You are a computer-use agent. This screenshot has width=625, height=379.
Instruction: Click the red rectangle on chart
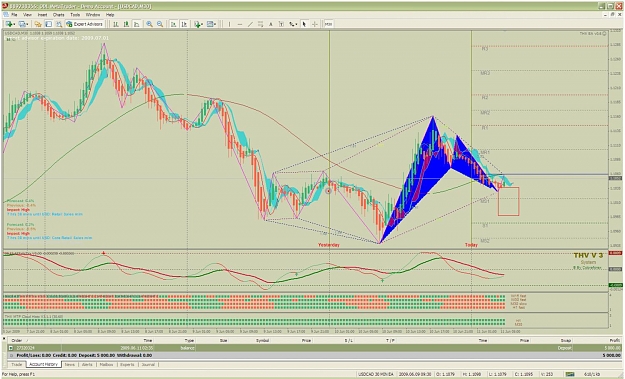pyautogui.click(x=508, y=202)
